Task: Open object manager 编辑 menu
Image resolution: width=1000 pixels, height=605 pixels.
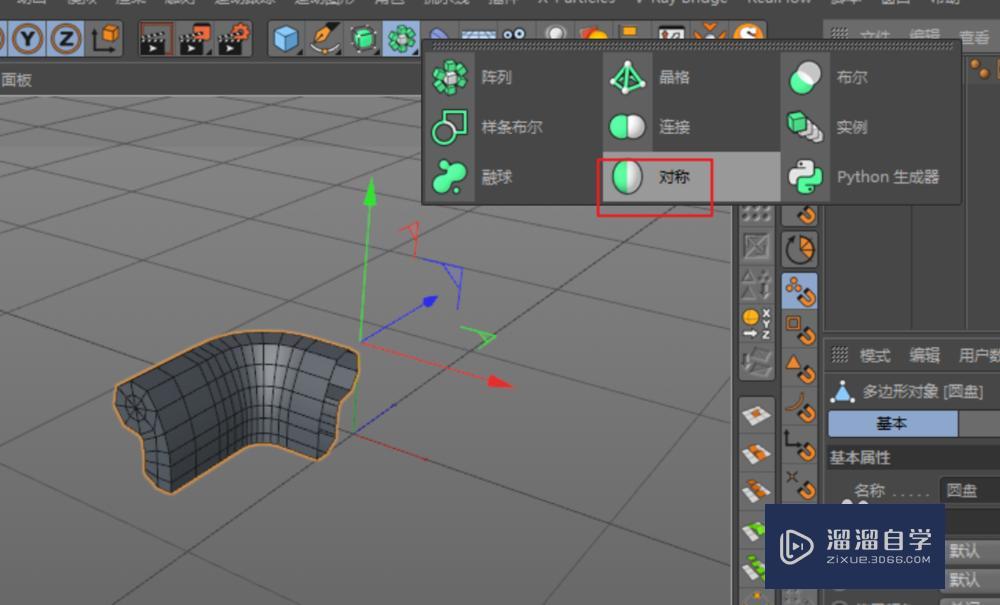Action: (924, 36)
